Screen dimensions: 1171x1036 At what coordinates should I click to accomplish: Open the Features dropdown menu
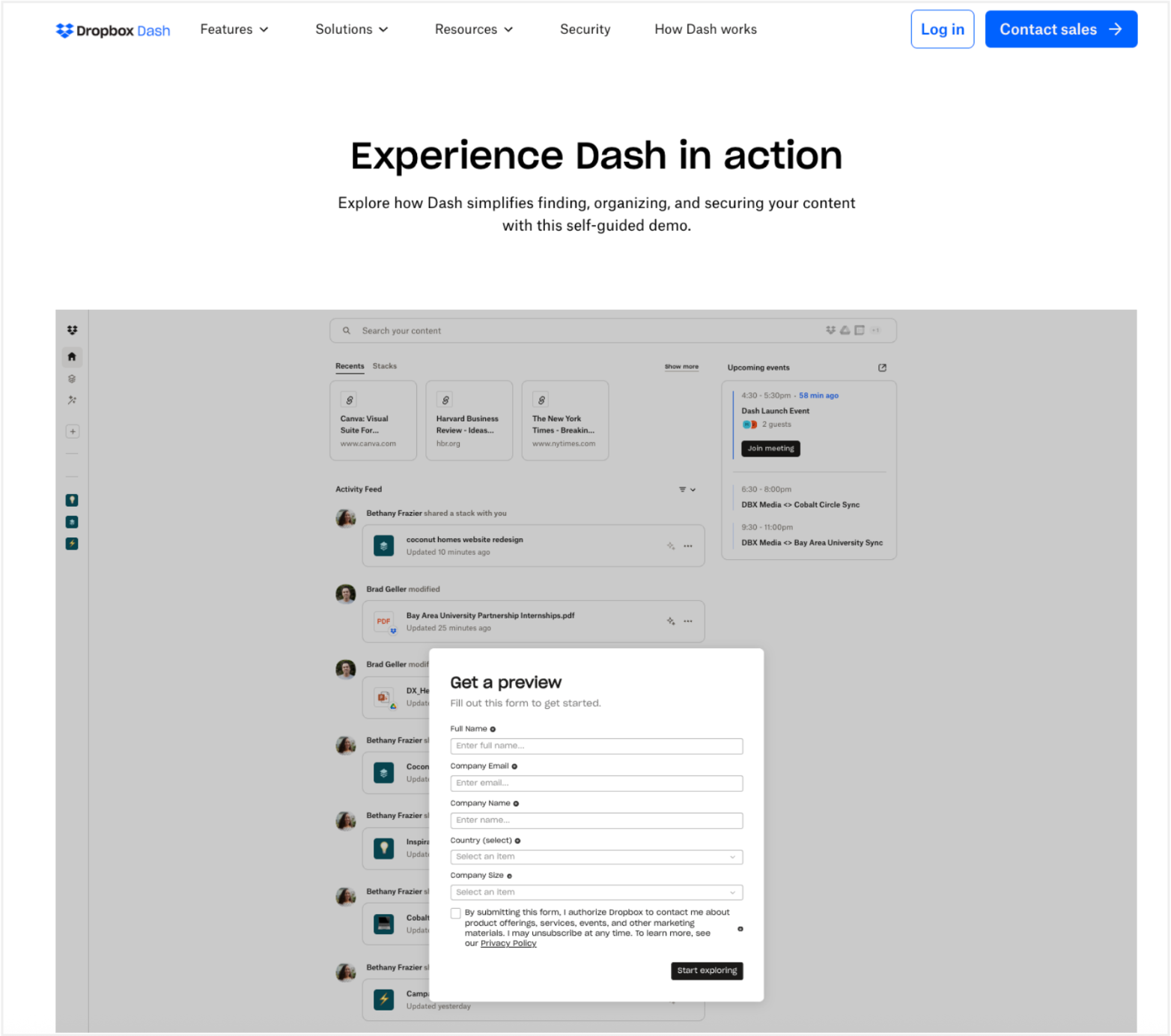[x=234, y=29]
